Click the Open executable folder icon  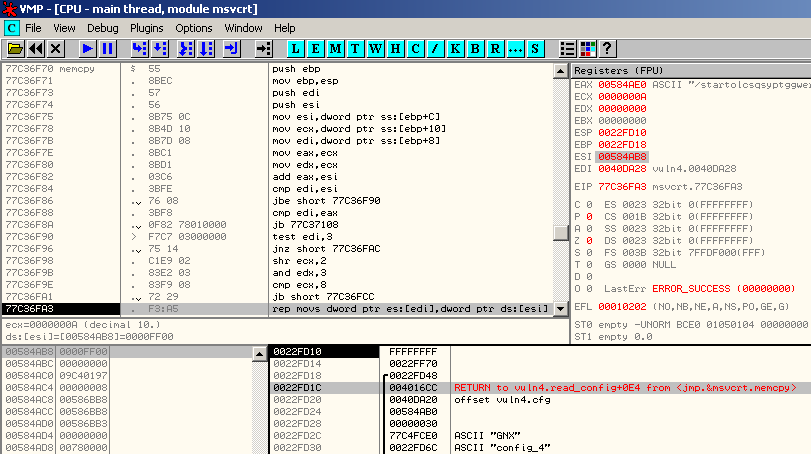pos(15,48)
